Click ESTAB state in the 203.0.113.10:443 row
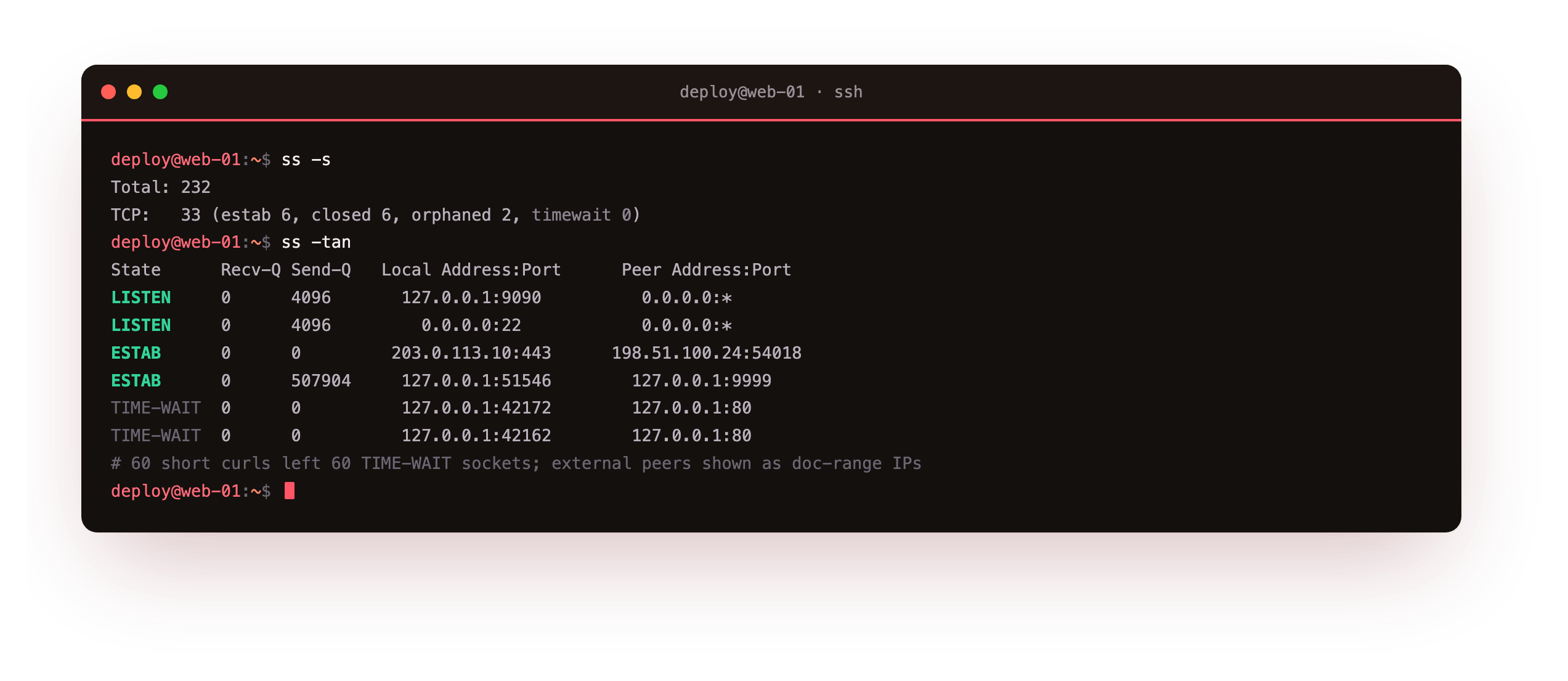The image size is (1568, 681). point(136,353)
